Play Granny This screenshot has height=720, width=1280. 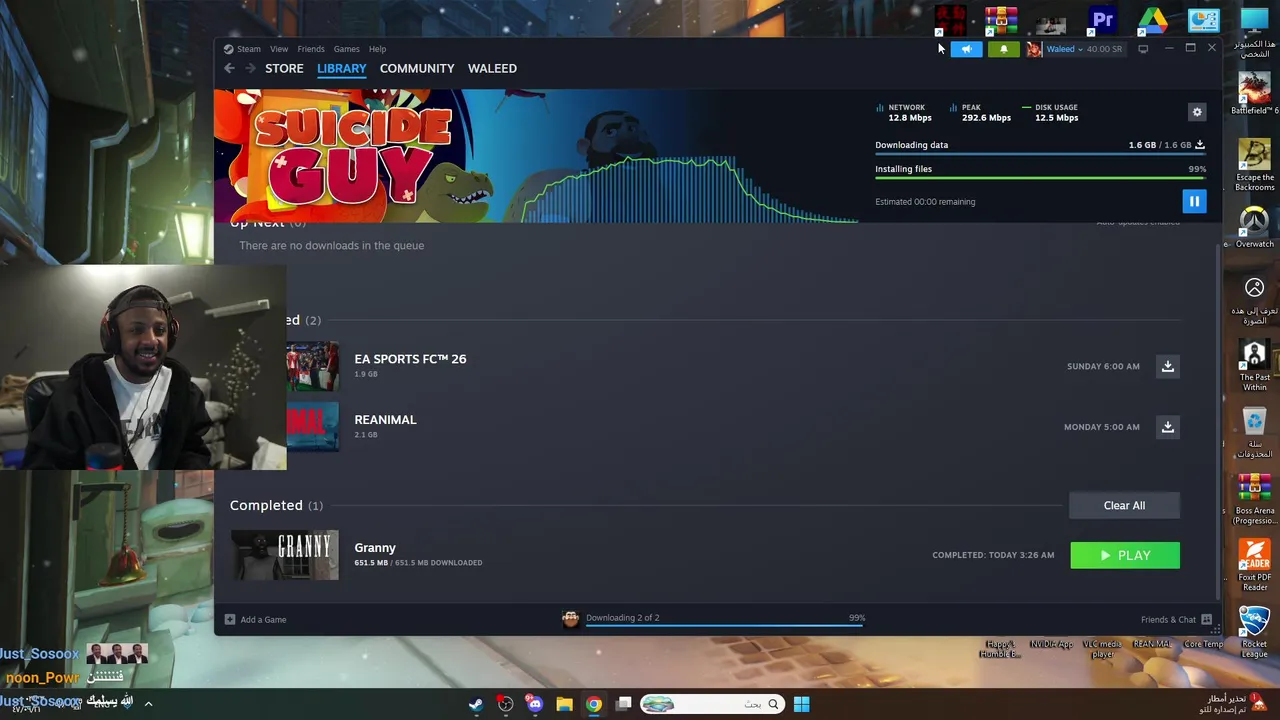tap(1125, 555)
